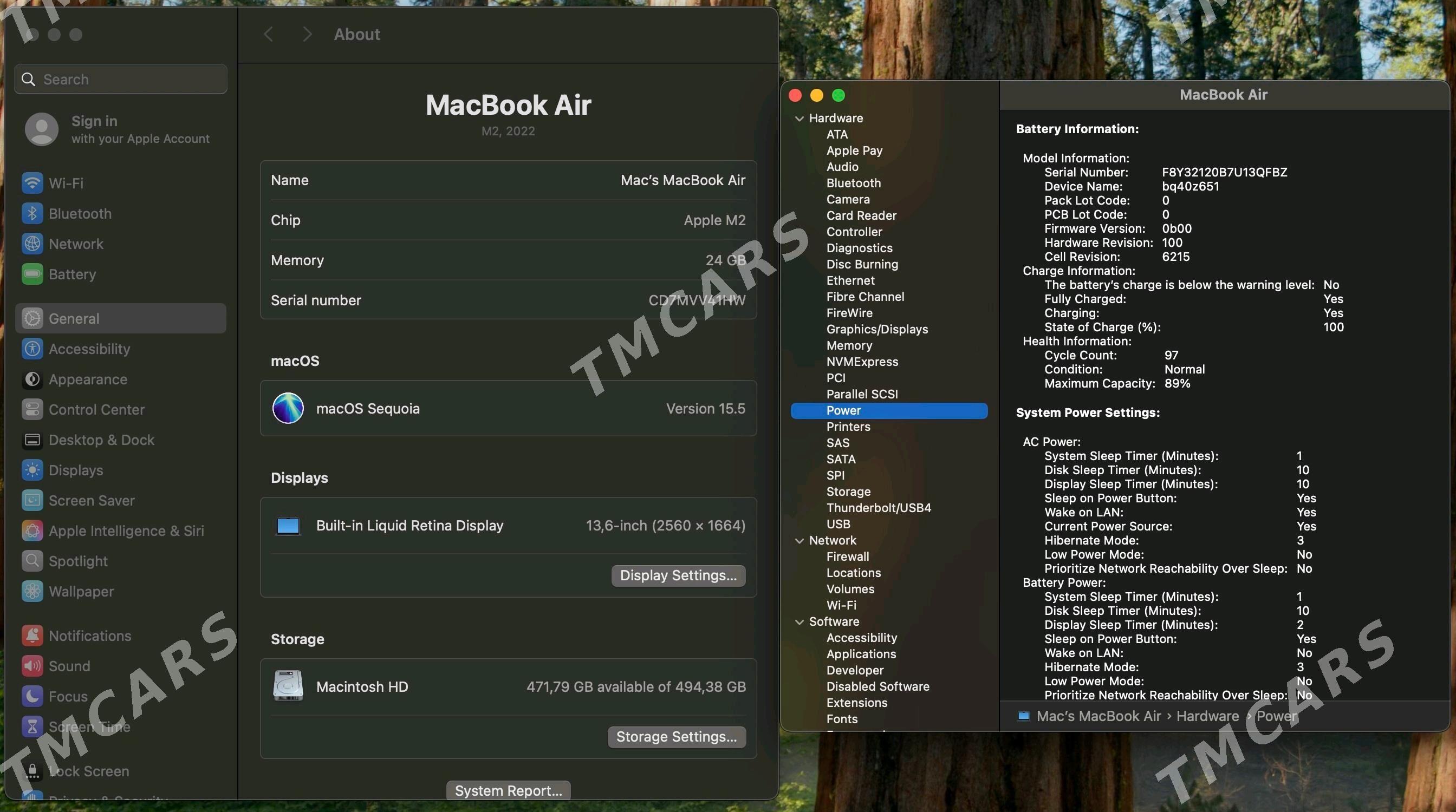Viewport: 1456px width, 812px height.
Task: Click the serial number CD7MVV41HW
Action: tap(697, 300)
